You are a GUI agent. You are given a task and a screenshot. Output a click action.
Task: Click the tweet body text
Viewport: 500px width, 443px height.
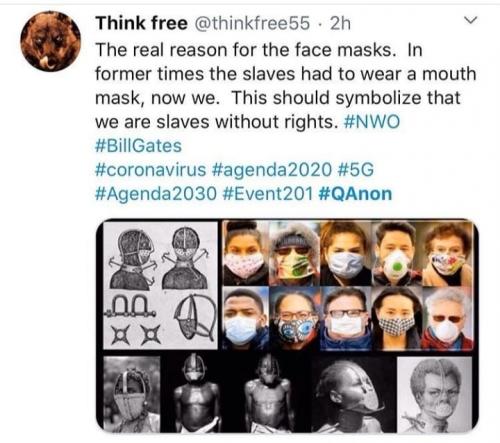click(285, 86)
